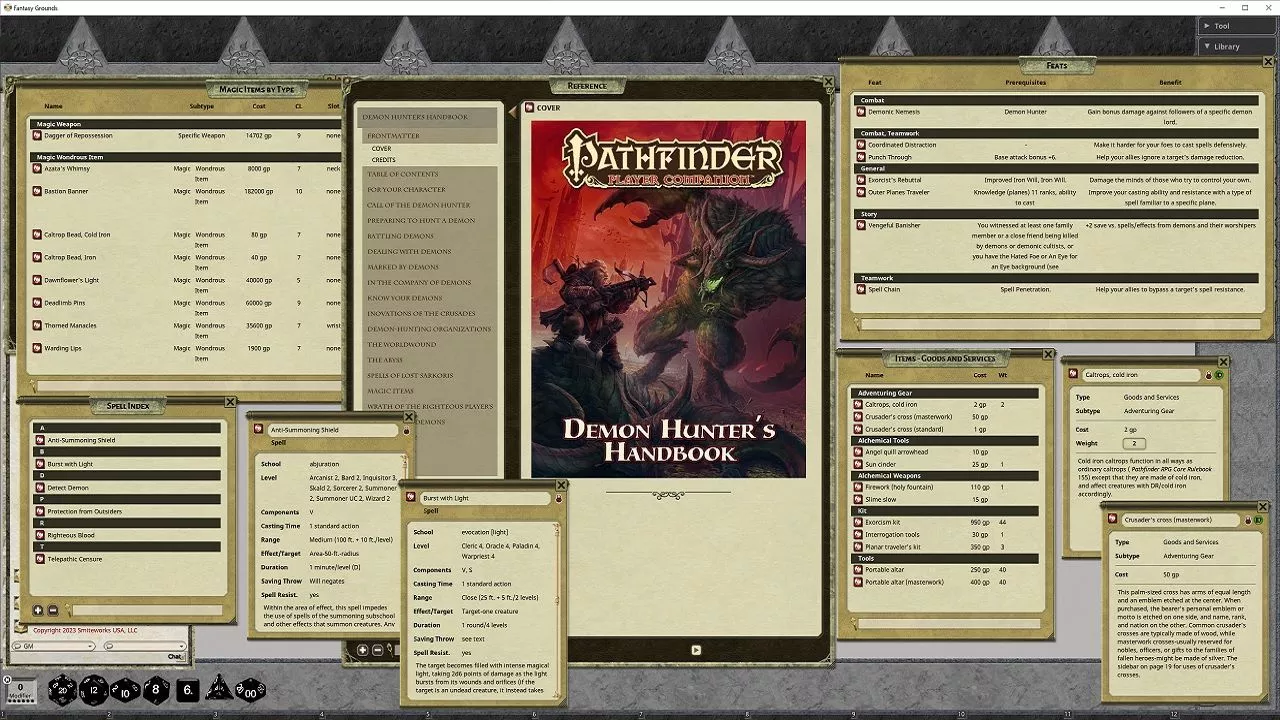Select Protection from Outsiders in Spell Index
The height and width of the screenshot is (720, 1280).
(x=85, y=511)
